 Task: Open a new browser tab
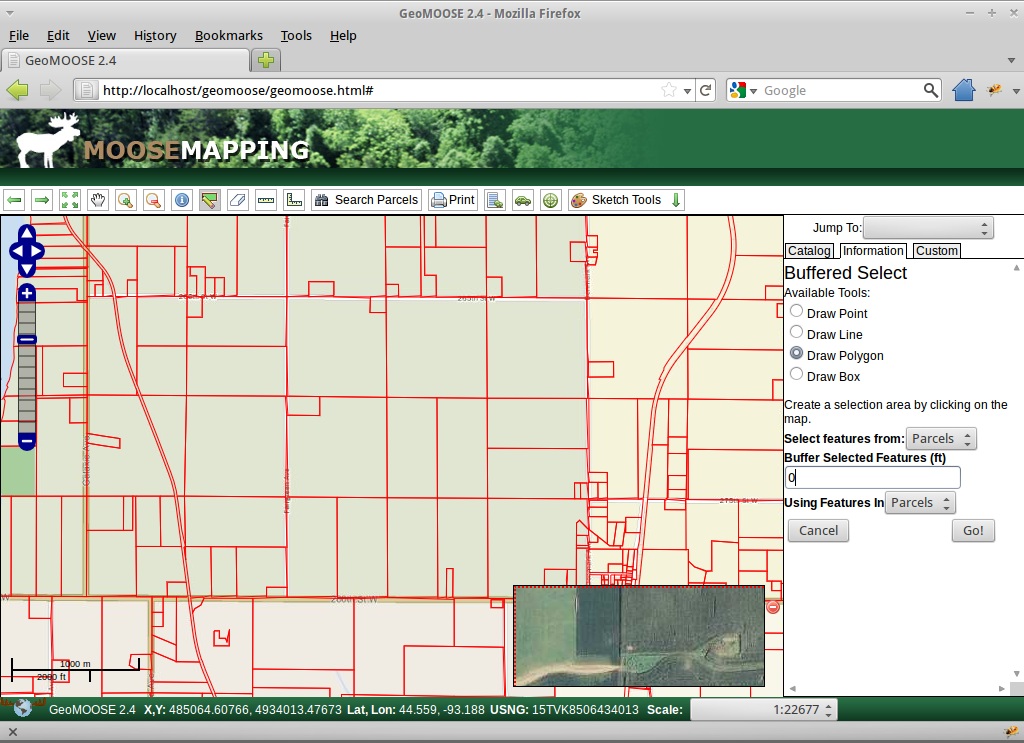(x=266, y=61)
